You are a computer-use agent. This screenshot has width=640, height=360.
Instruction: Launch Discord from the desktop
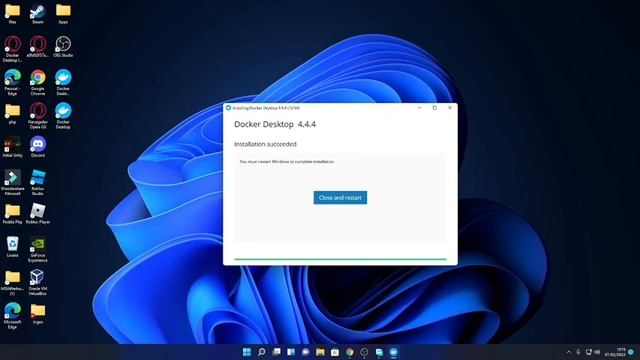click(x=38, y=147)
